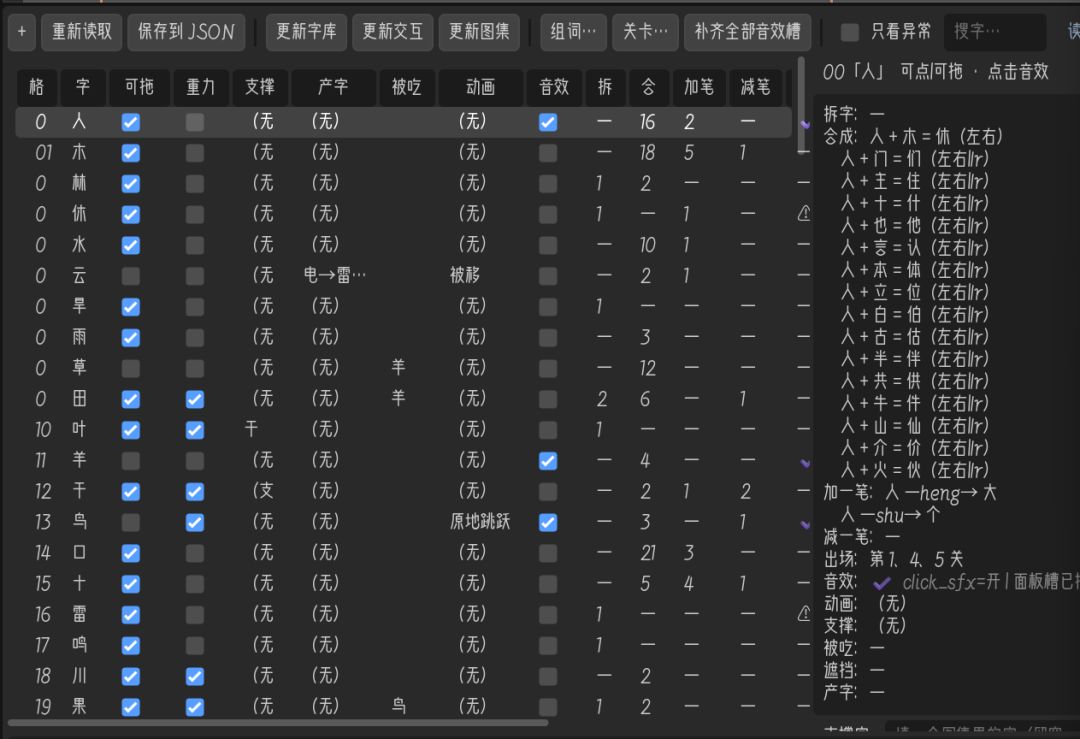Click the 更新字库 button

[x=307, y=32]
